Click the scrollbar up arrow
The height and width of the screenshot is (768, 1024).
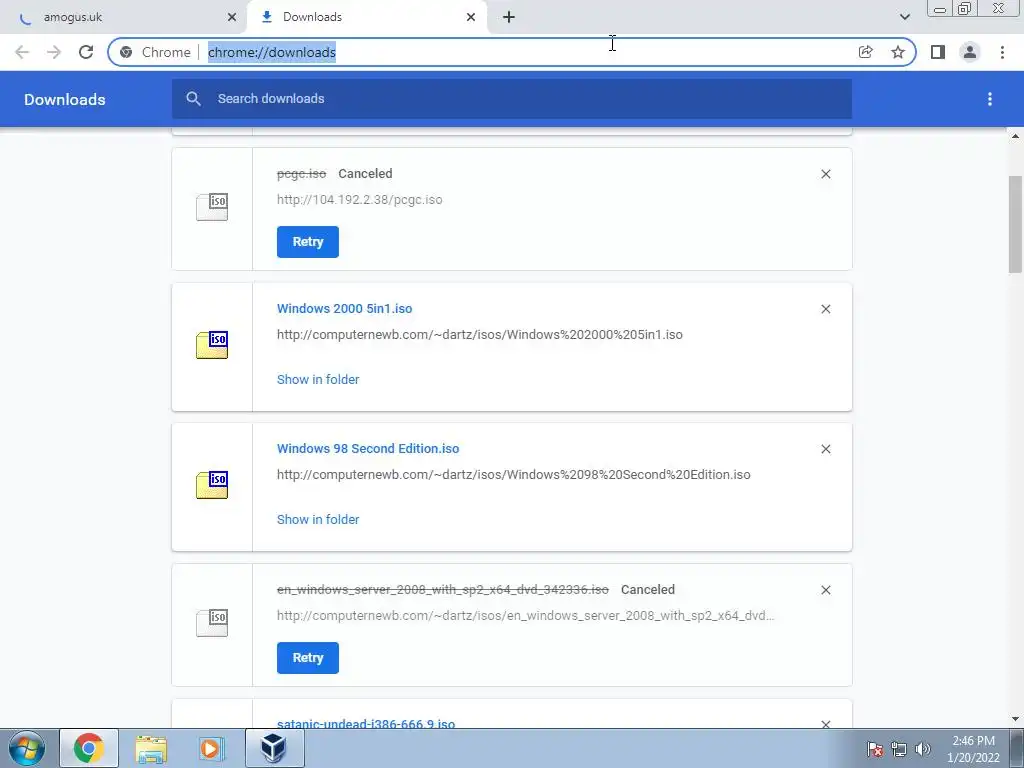pyautogui.click(x=1015, y=136)
